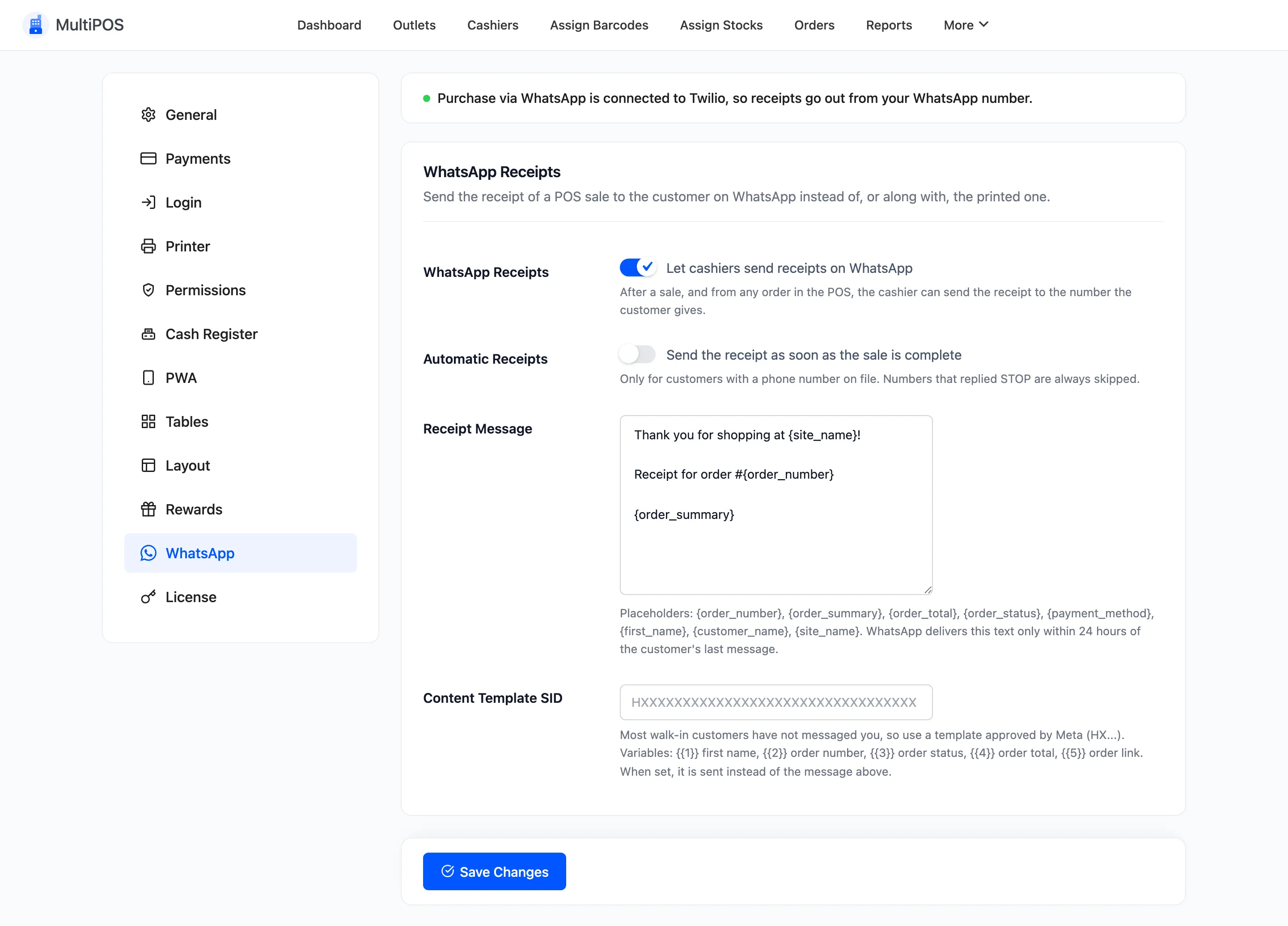The image size is (1288, 926).
Task: Expand the More dropdown menu
Action: (966, 25)
